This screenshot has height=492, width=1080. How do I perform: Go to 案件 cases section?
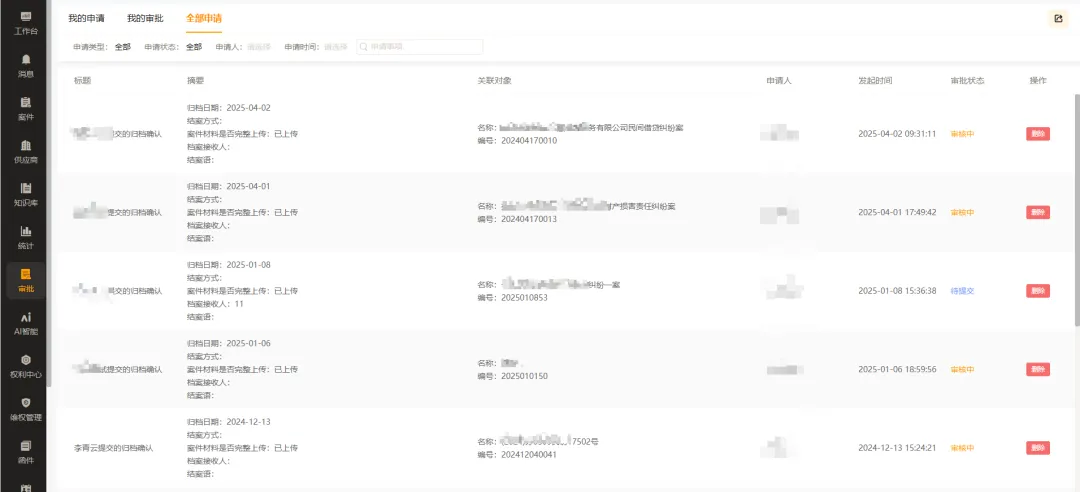26,108
